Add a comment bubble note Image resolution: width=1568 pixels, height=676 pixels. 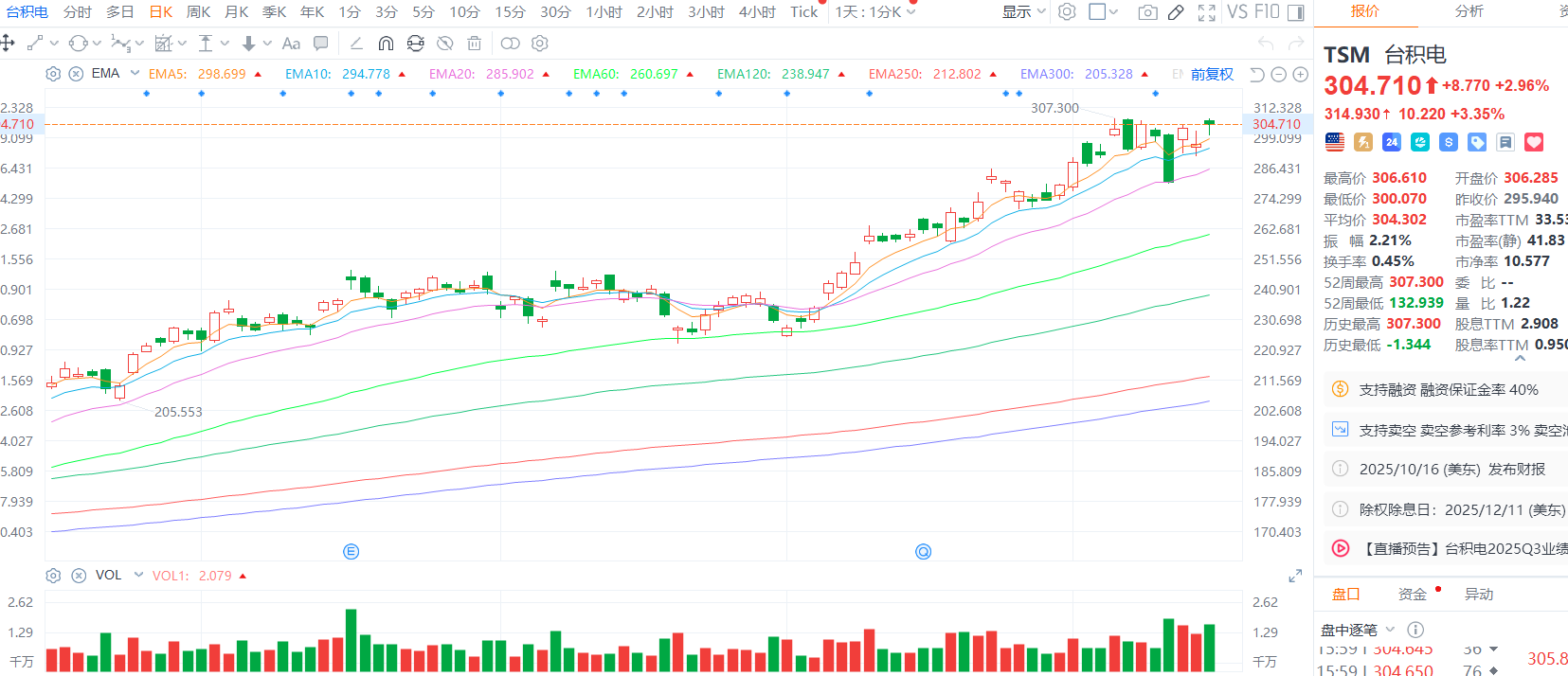coord(321,43)
